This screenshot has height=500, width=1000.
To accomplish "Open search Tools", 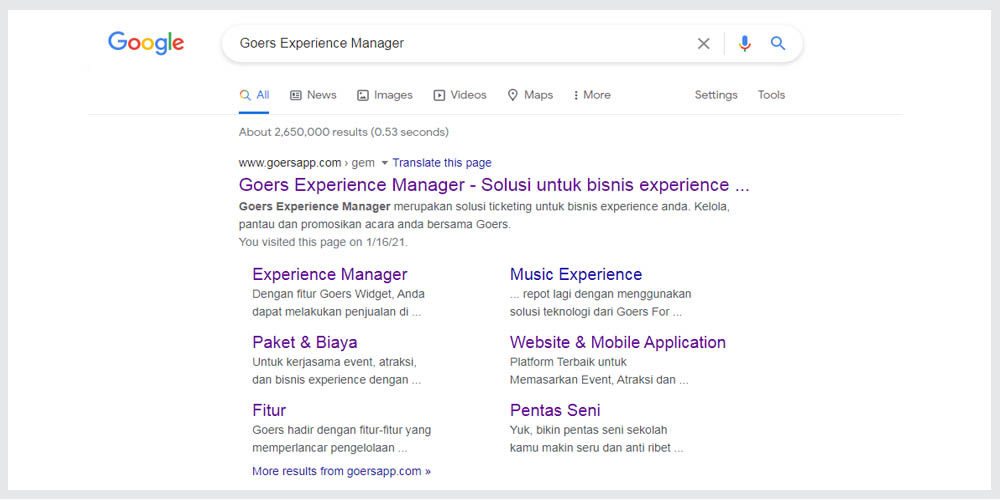I will click(x=771, y=95).
